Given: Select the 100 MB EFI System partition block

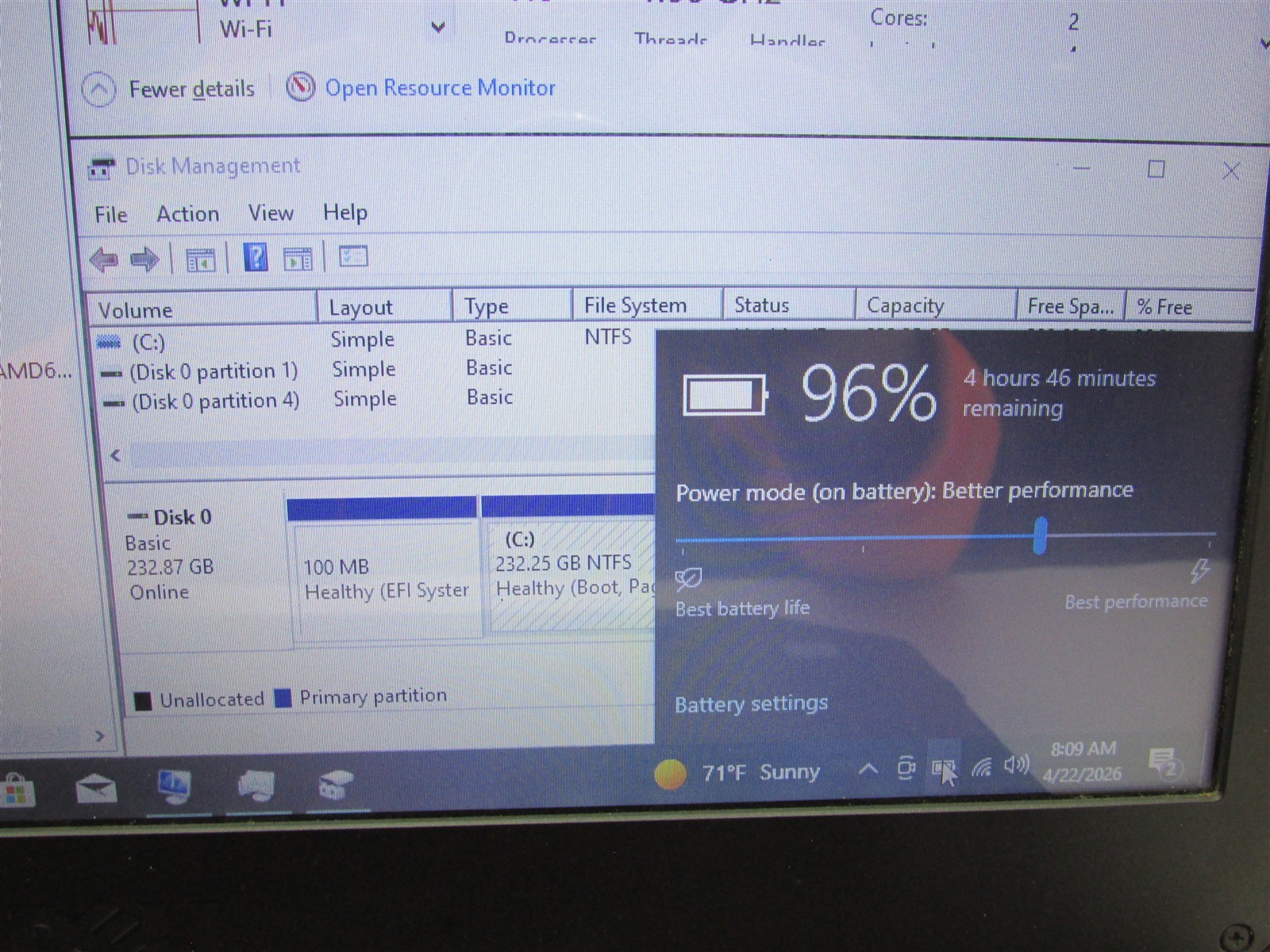Looking at the screenshot, I should 385,570.
